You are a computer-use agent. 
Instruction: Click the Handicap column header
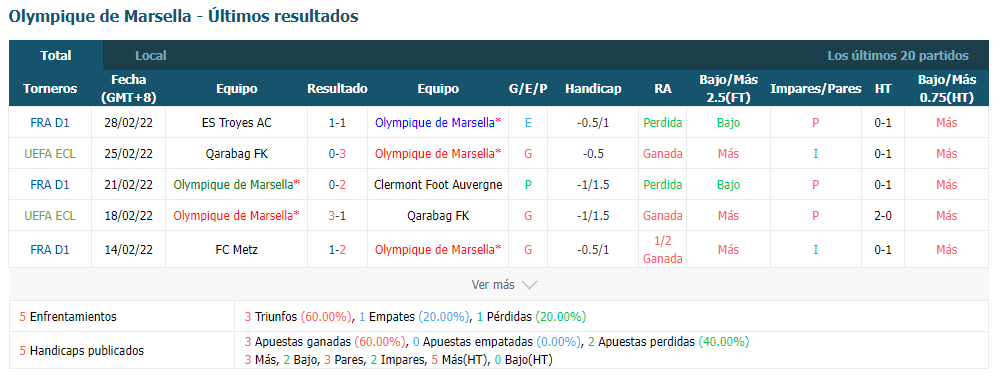click(x=593, y=89)
